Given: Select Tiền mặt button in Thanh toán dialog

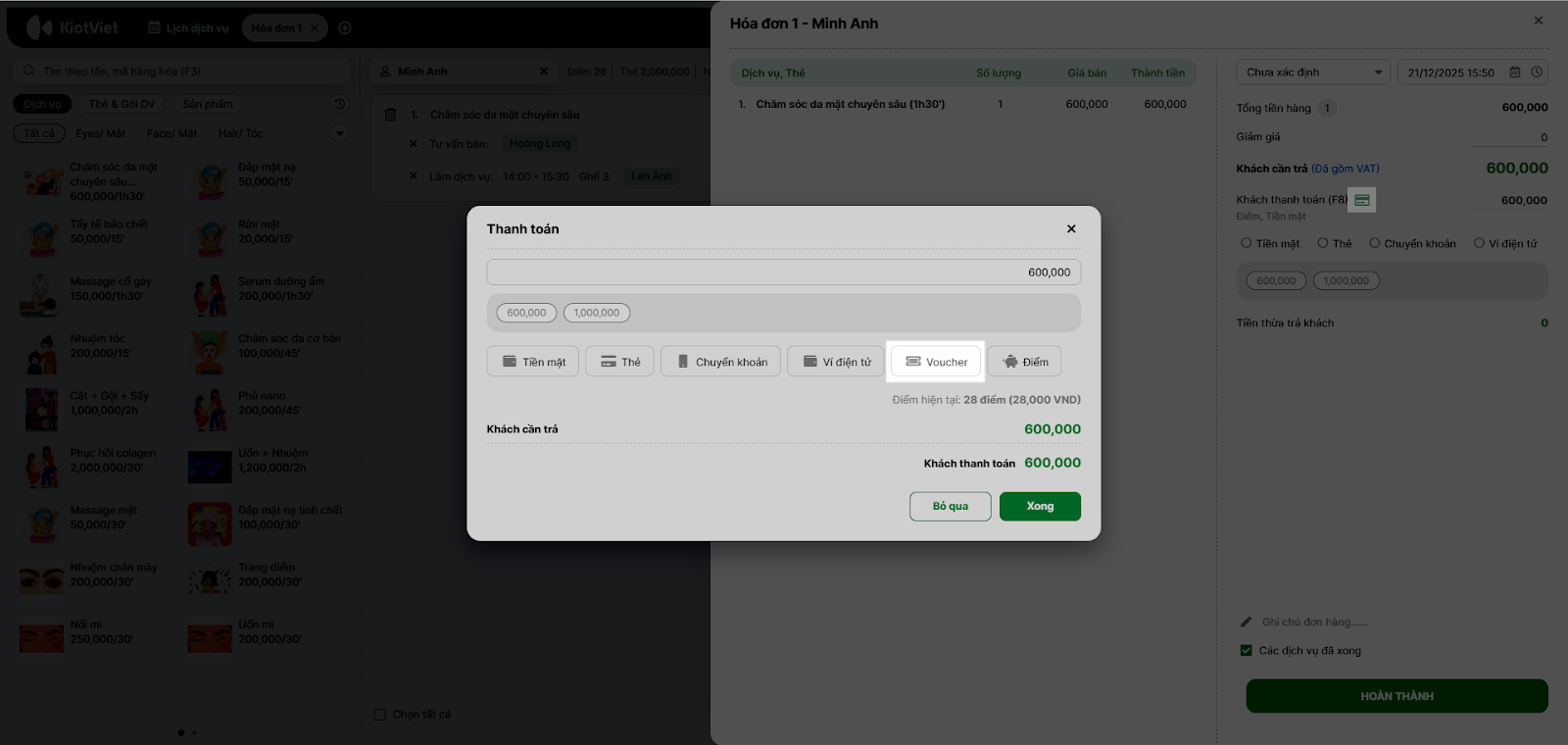Looking at the screenshot, I should pyautogui.click(x=533, y=362).
